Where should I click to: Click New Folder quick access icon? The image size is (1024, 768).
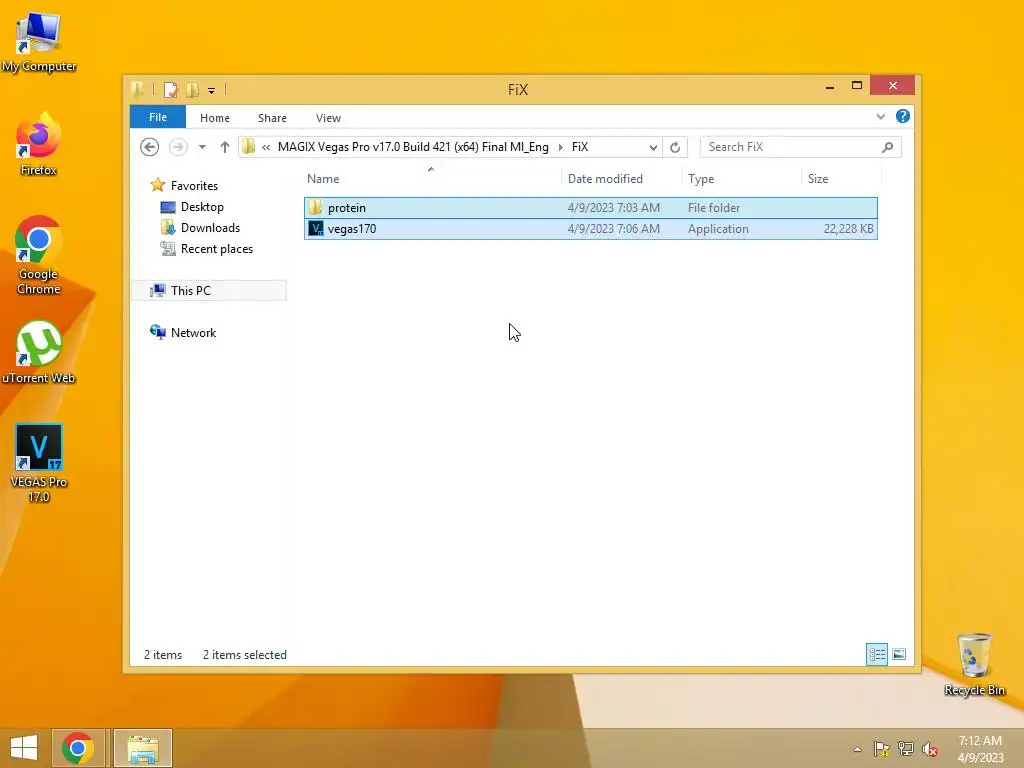(193, 89)
